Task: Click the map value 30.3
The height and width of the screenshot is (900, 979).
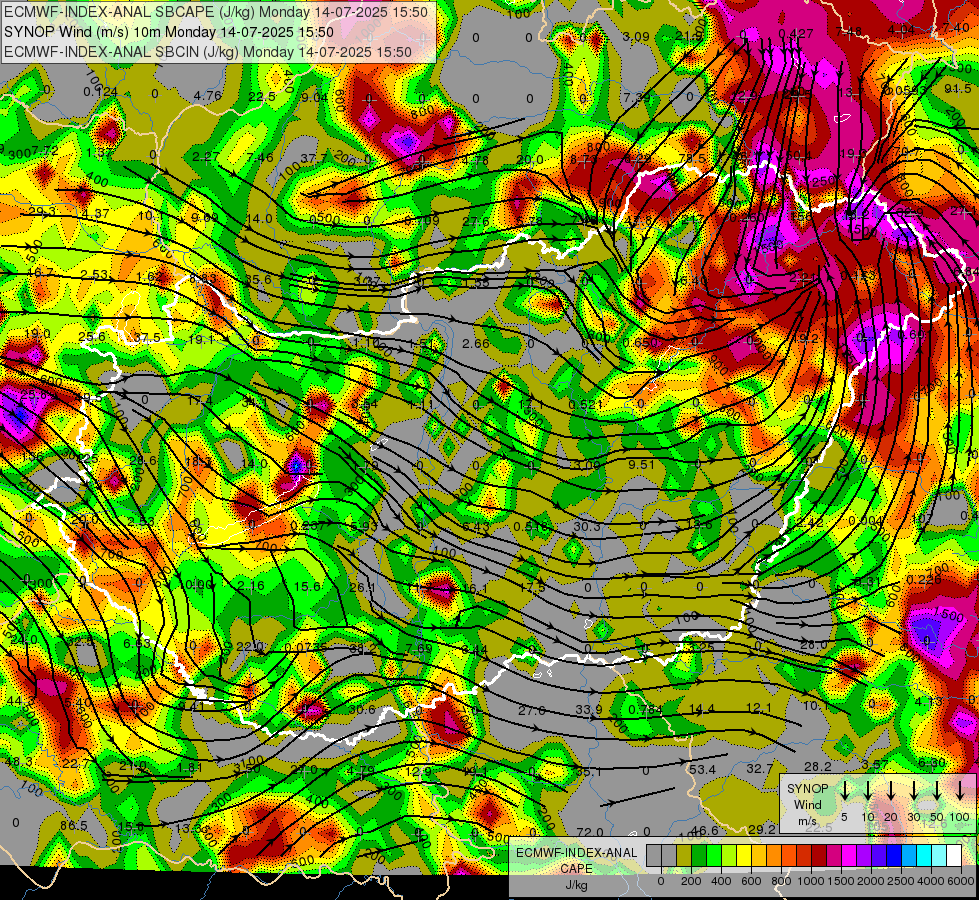Action: pyautogui.click(x=587, y=527)
